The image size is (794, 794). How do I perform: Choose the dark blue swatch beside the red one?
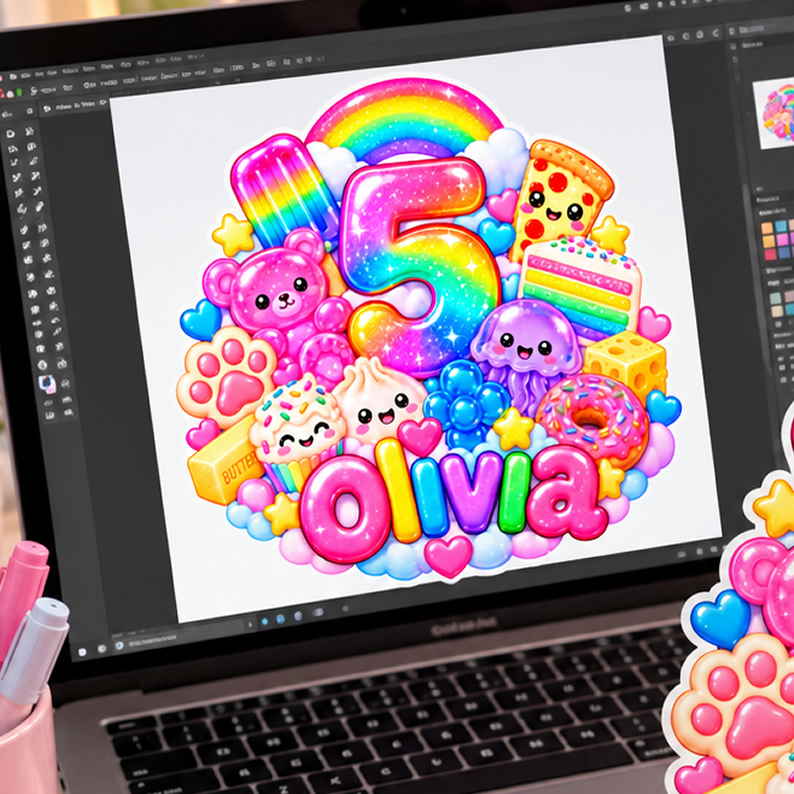pyautogui.click(x=784, y=252)
